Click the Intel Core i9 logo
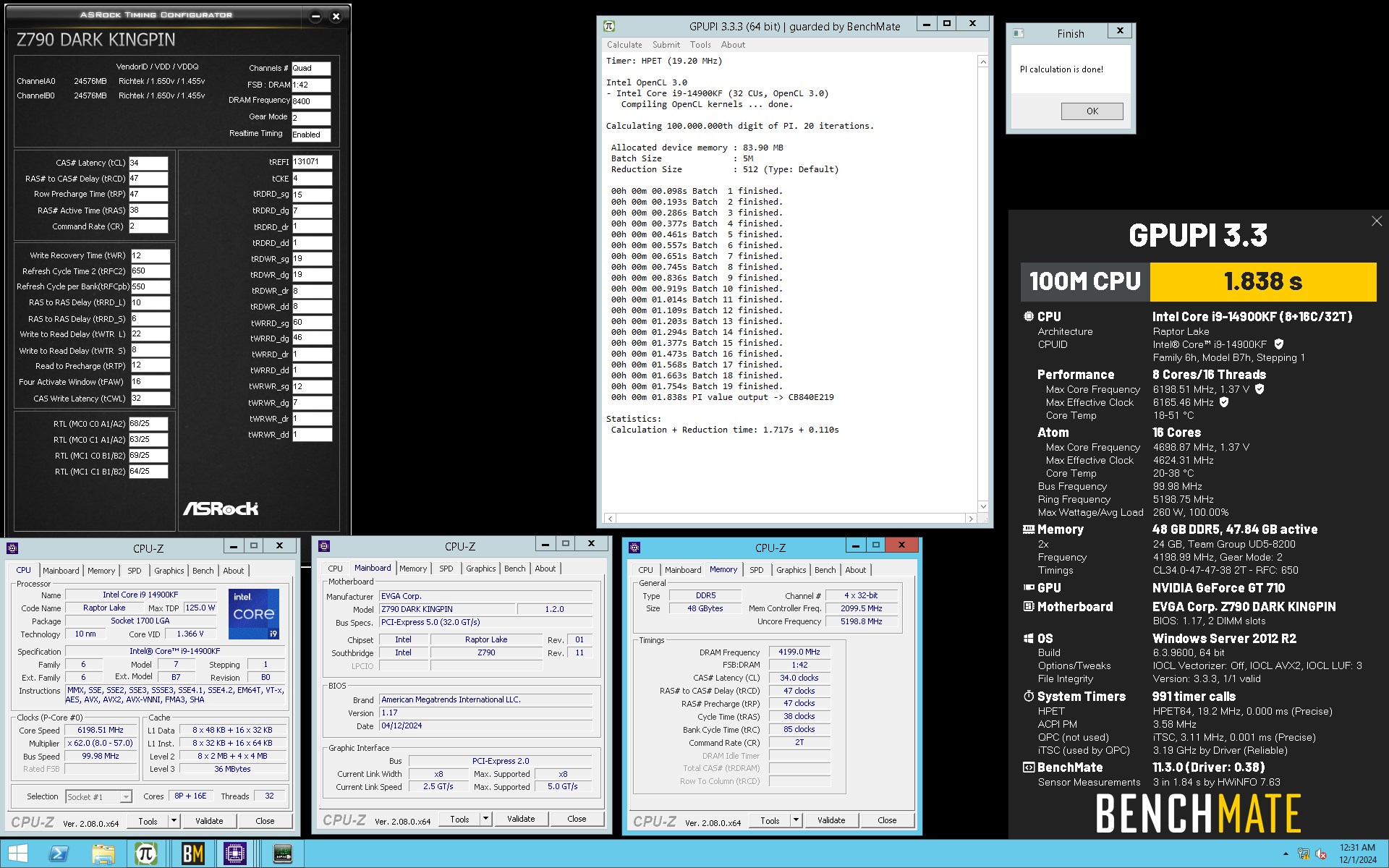Image resolution: width=1389 pixels, height=868 pixels. tap(254, 614)
